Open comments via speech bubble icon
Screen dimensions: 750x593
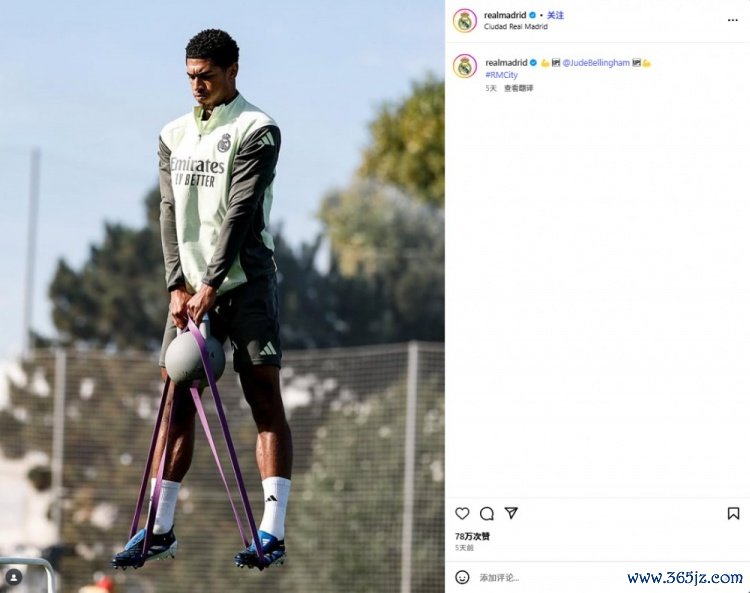[x=486, y=514]
